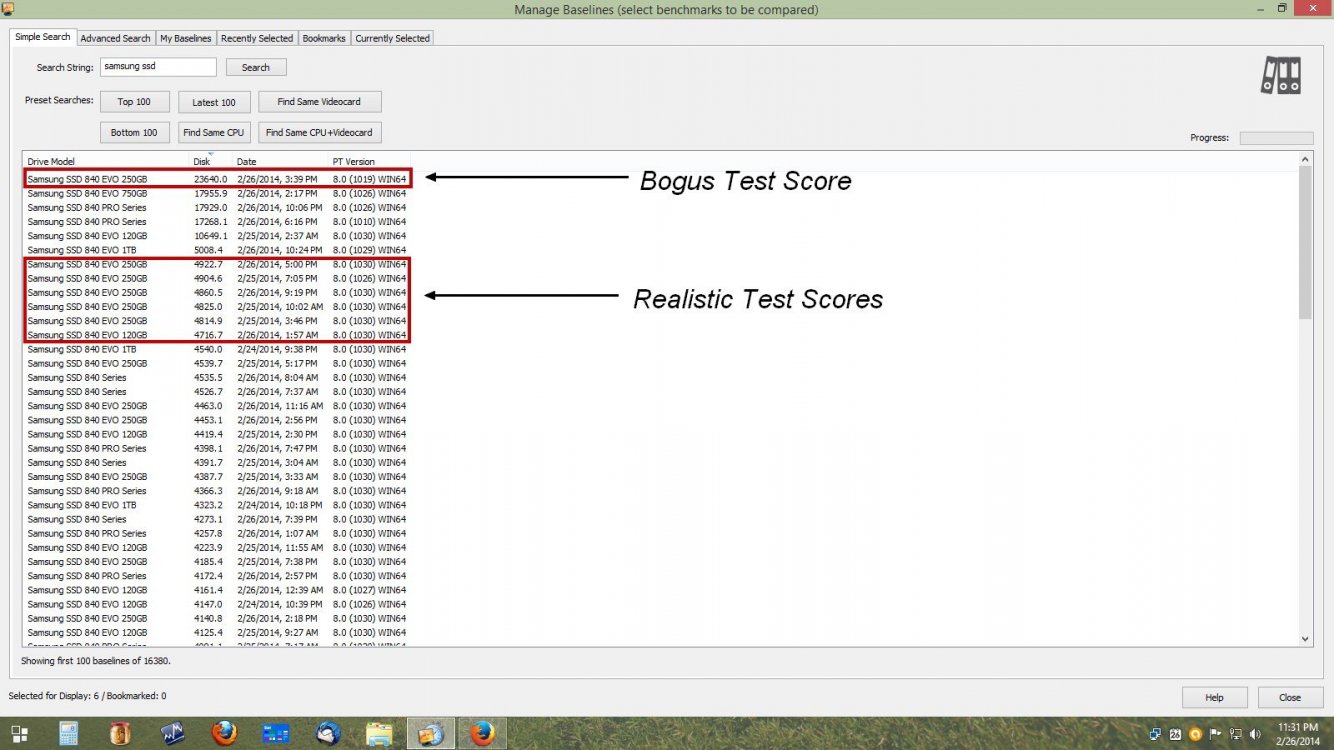Open the calendar 26 tray icon
The width and height of the screenshot is (1334, 750).
tap(1175, 733)
